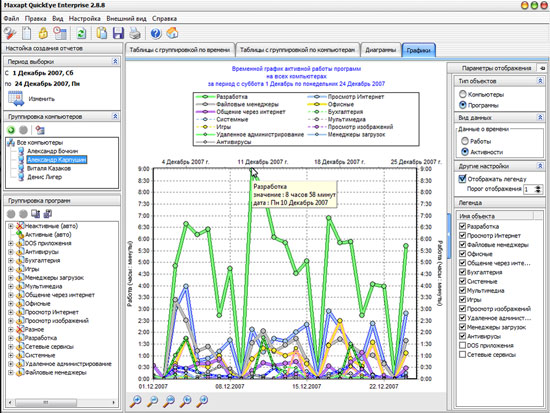This screenshot has height=413, width=550.
Task: Click the home toolbar icon
Action: [173, 33]
